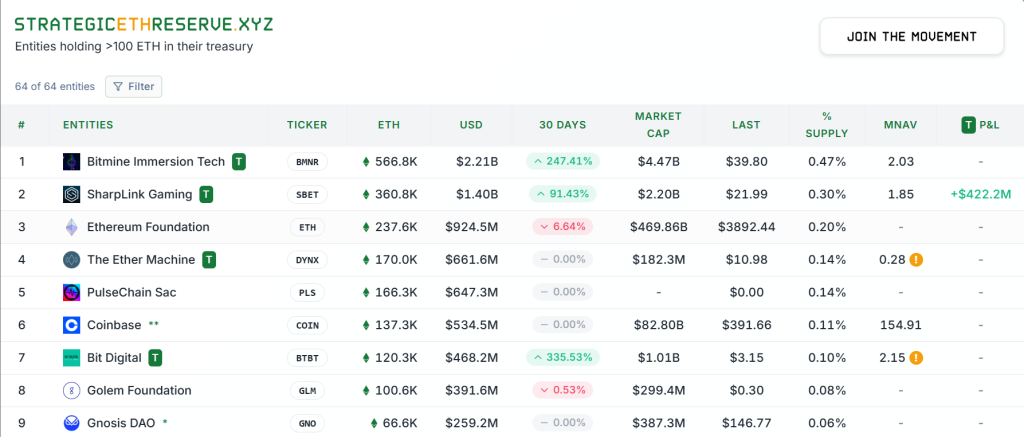1024x437 pixels.
Task: Click the ETH diamond icon beside 120.3K
Action: tap(366, 358)
